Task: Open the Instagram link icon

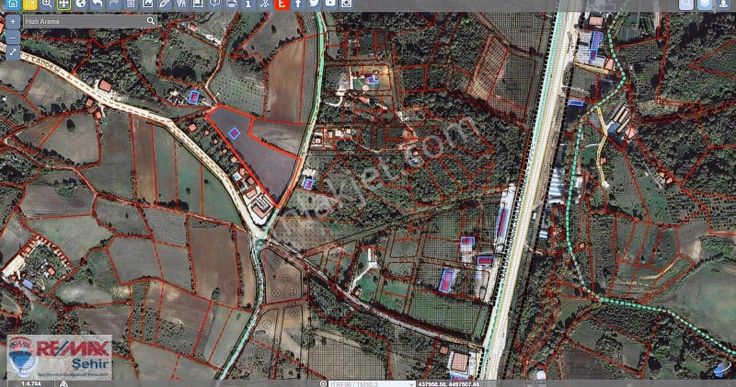Action: [346, 4]
